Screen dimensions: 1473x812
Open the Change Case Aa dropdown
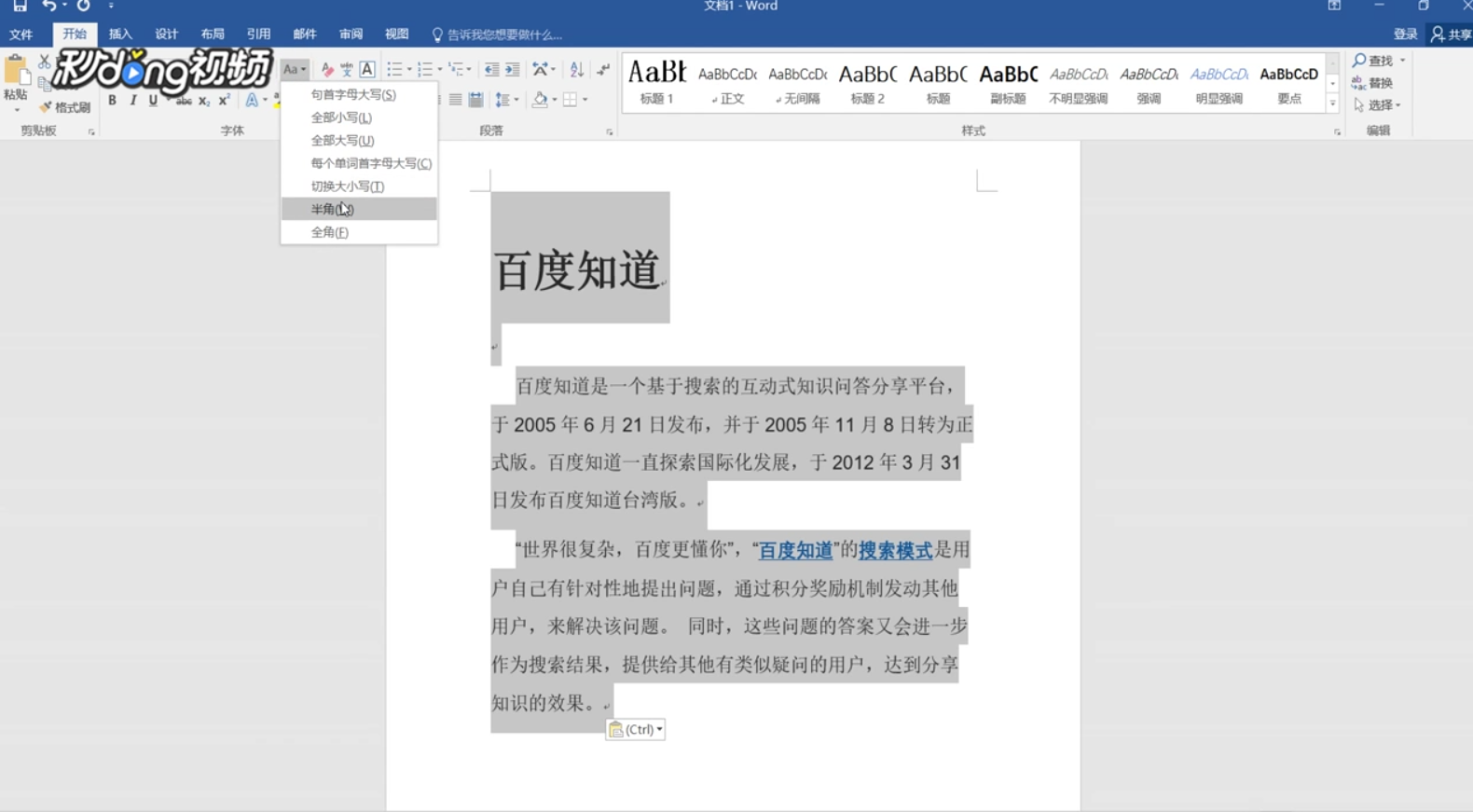tap(295, 69)
